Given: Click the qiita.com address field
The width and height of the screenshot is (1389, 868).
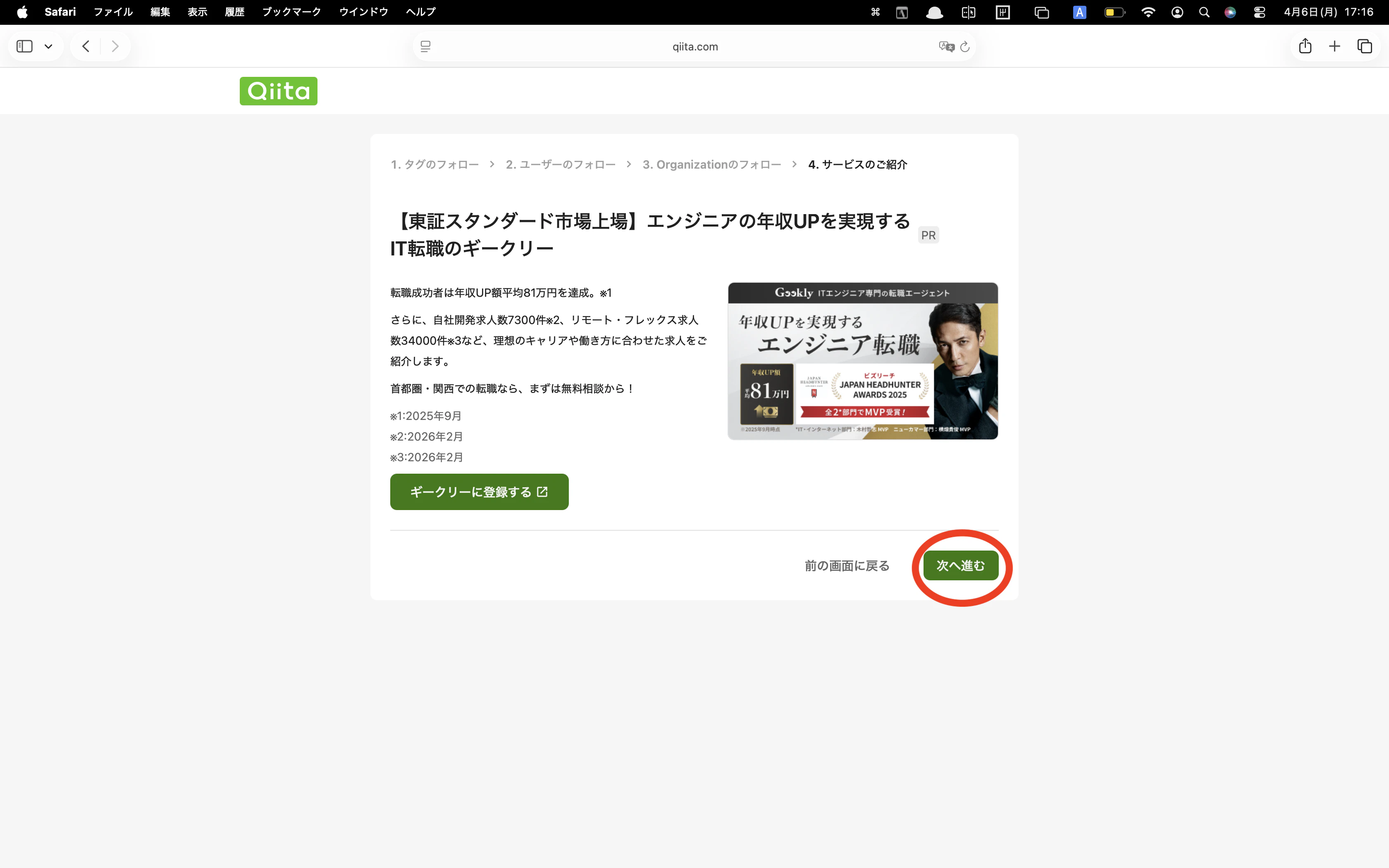Looking at the screenshot, I should pyautogui.click(x=694, y=46).
